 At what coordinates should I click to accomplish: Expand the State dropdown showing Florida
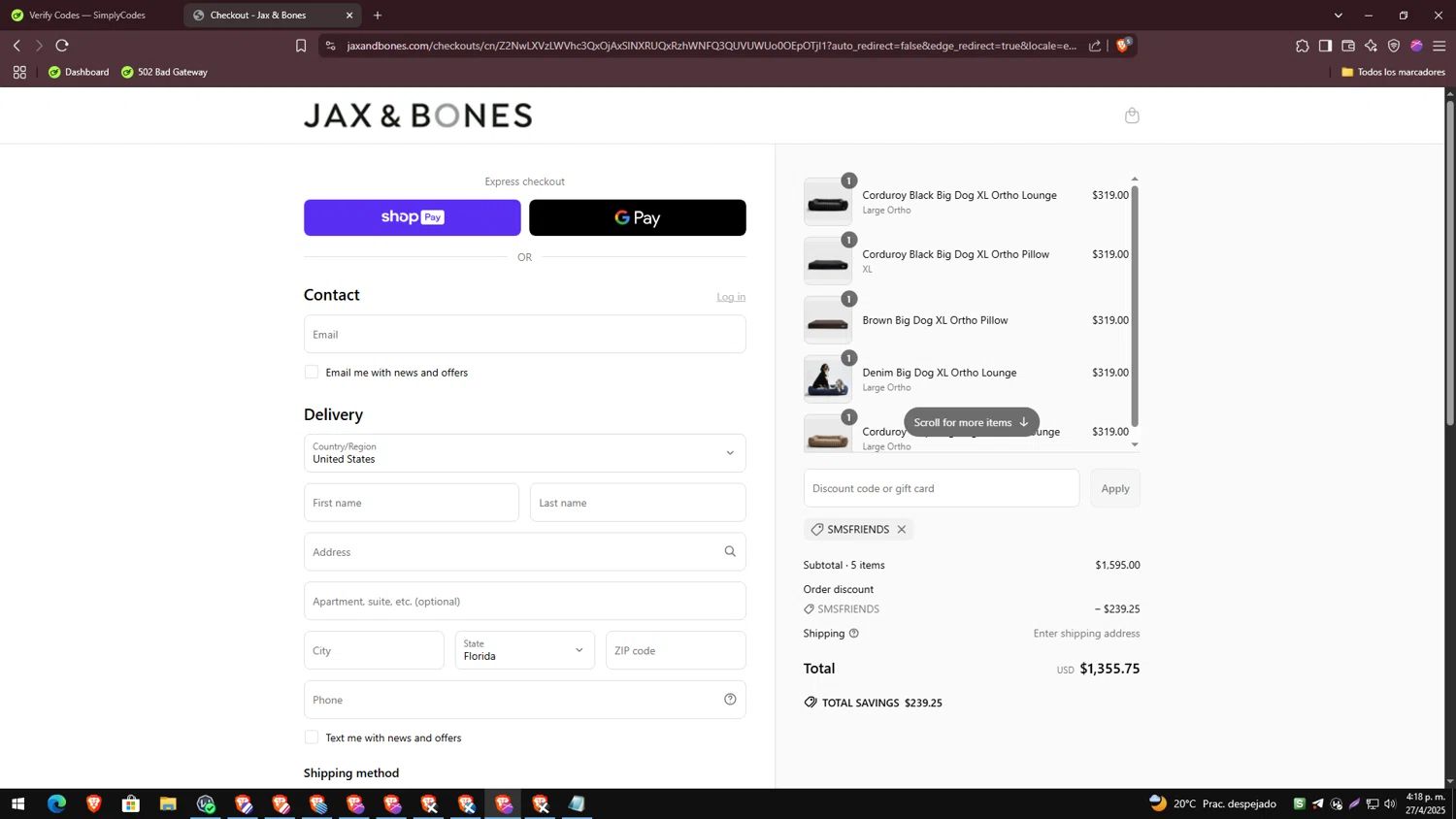coord(524,650)
